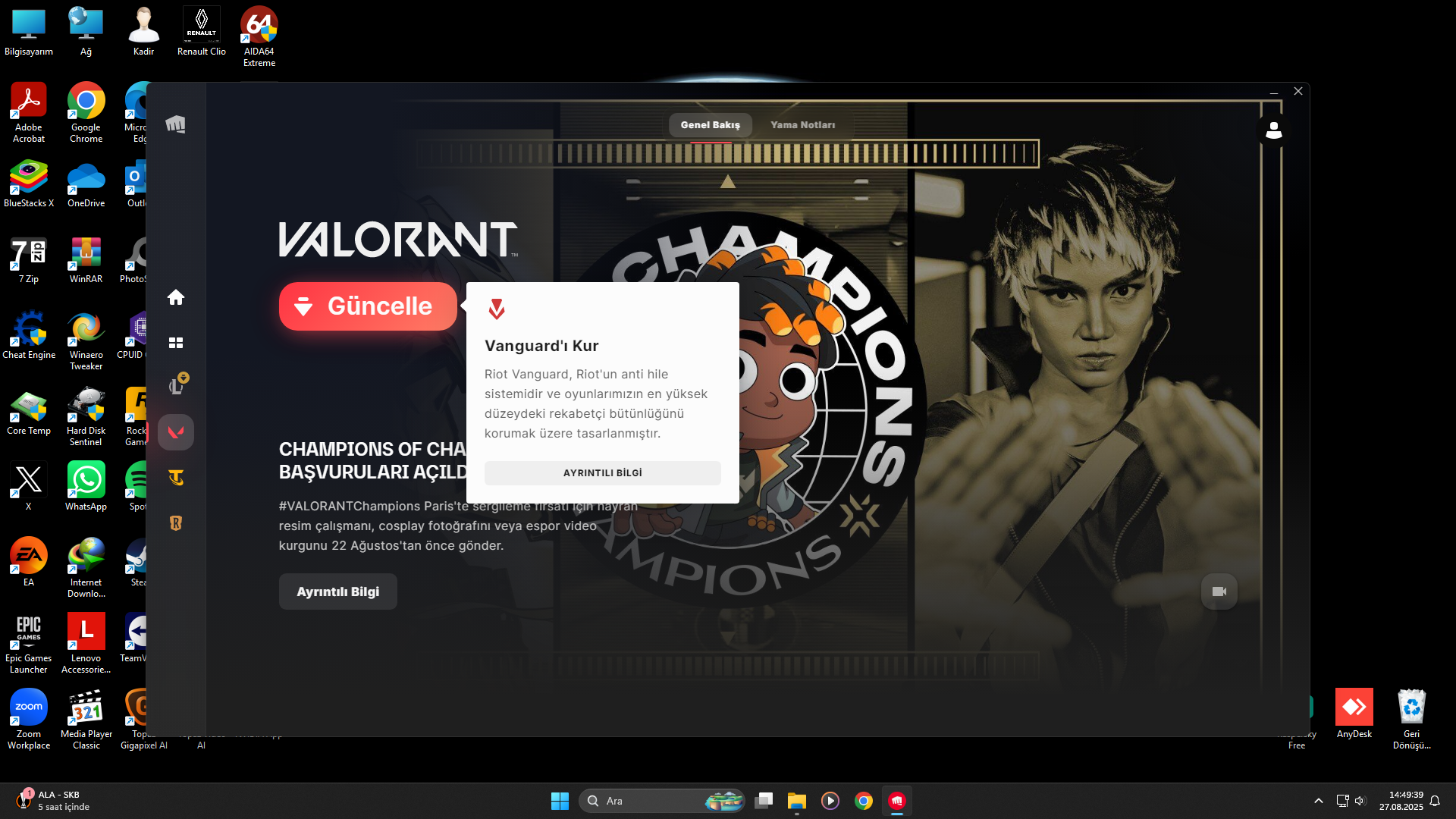The width and height of the screenshot is (1456, 819).
Task: Launch AIDA64 Extreme from desktop
Action: point(259,38)
